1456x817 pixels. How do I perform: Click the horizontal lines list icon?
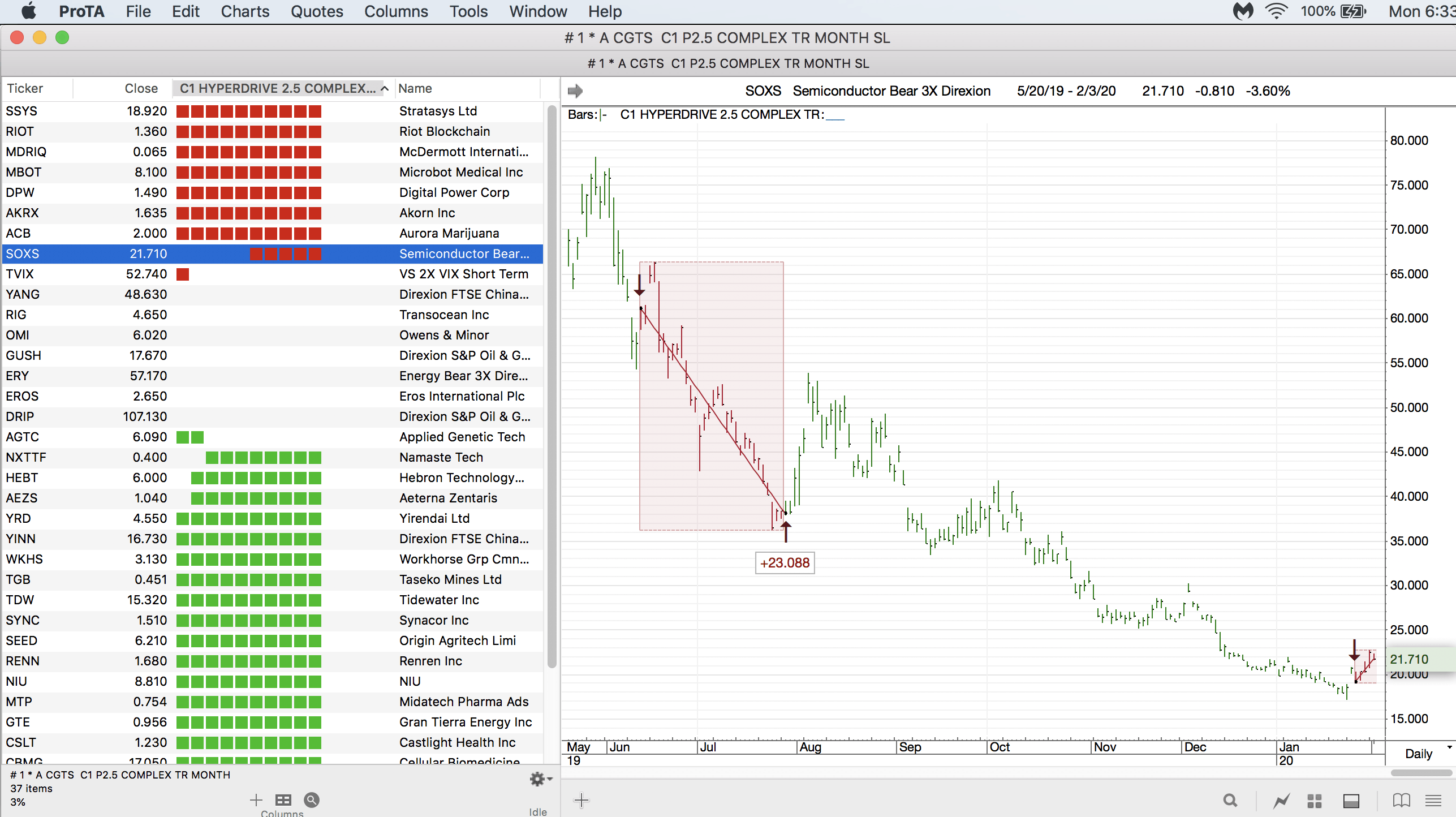coord(1433,800)
